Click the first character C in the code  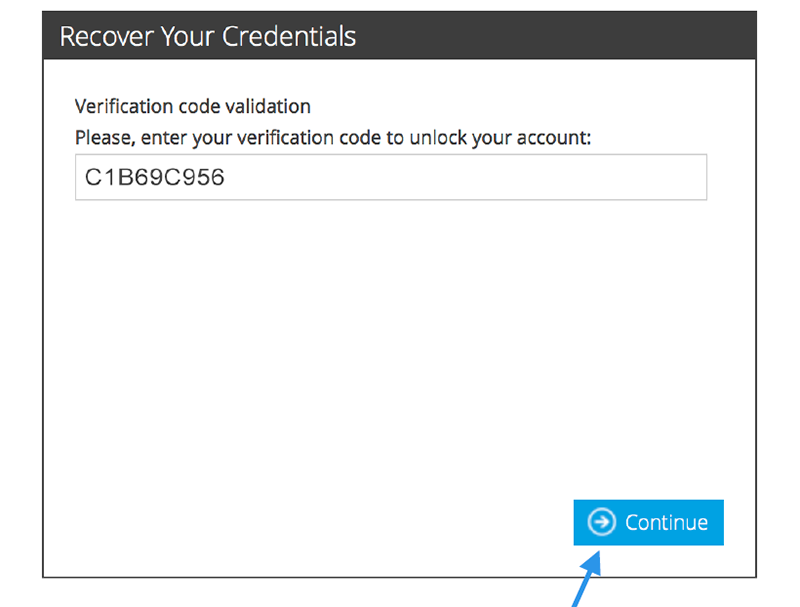point(93,178)
